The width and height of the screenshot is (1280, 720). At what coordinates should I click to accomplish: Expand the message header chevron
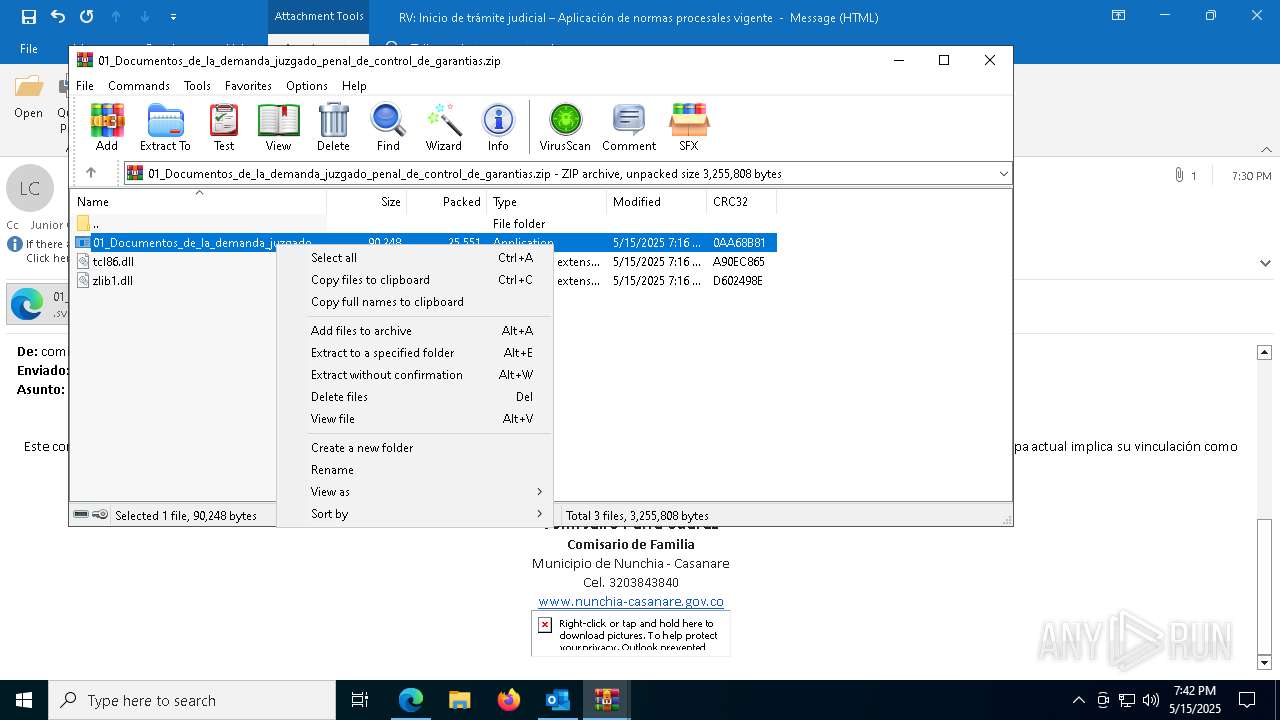pos(1266,263)
